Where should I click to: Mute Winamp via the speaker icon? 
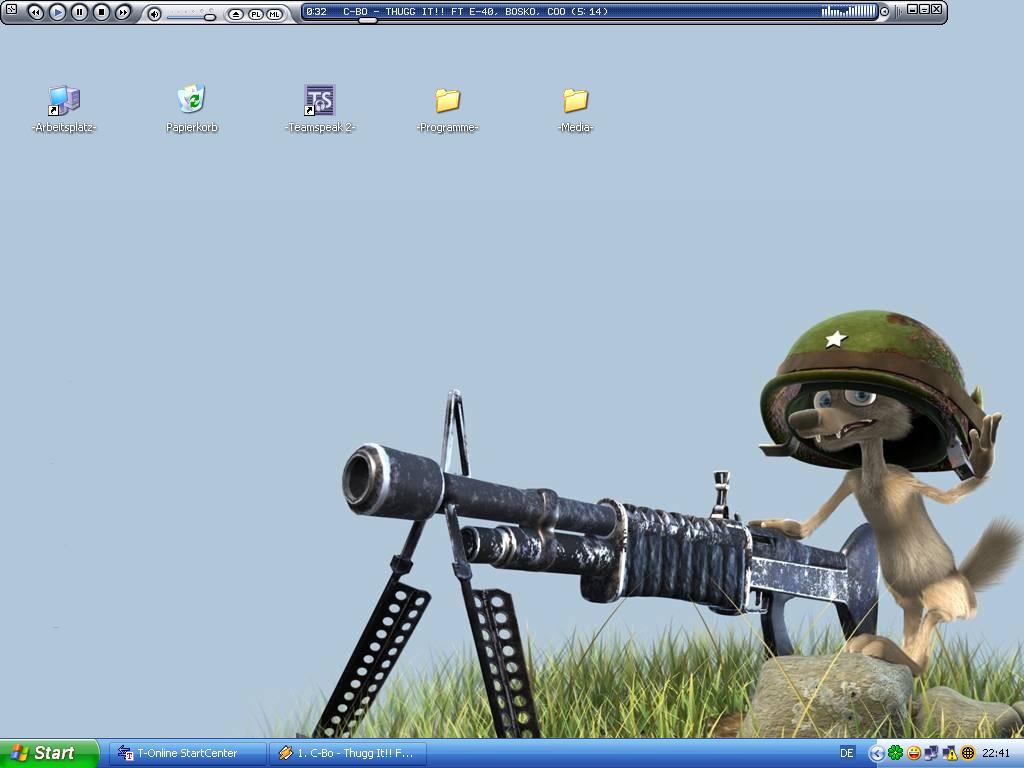(x=154, y=14)
